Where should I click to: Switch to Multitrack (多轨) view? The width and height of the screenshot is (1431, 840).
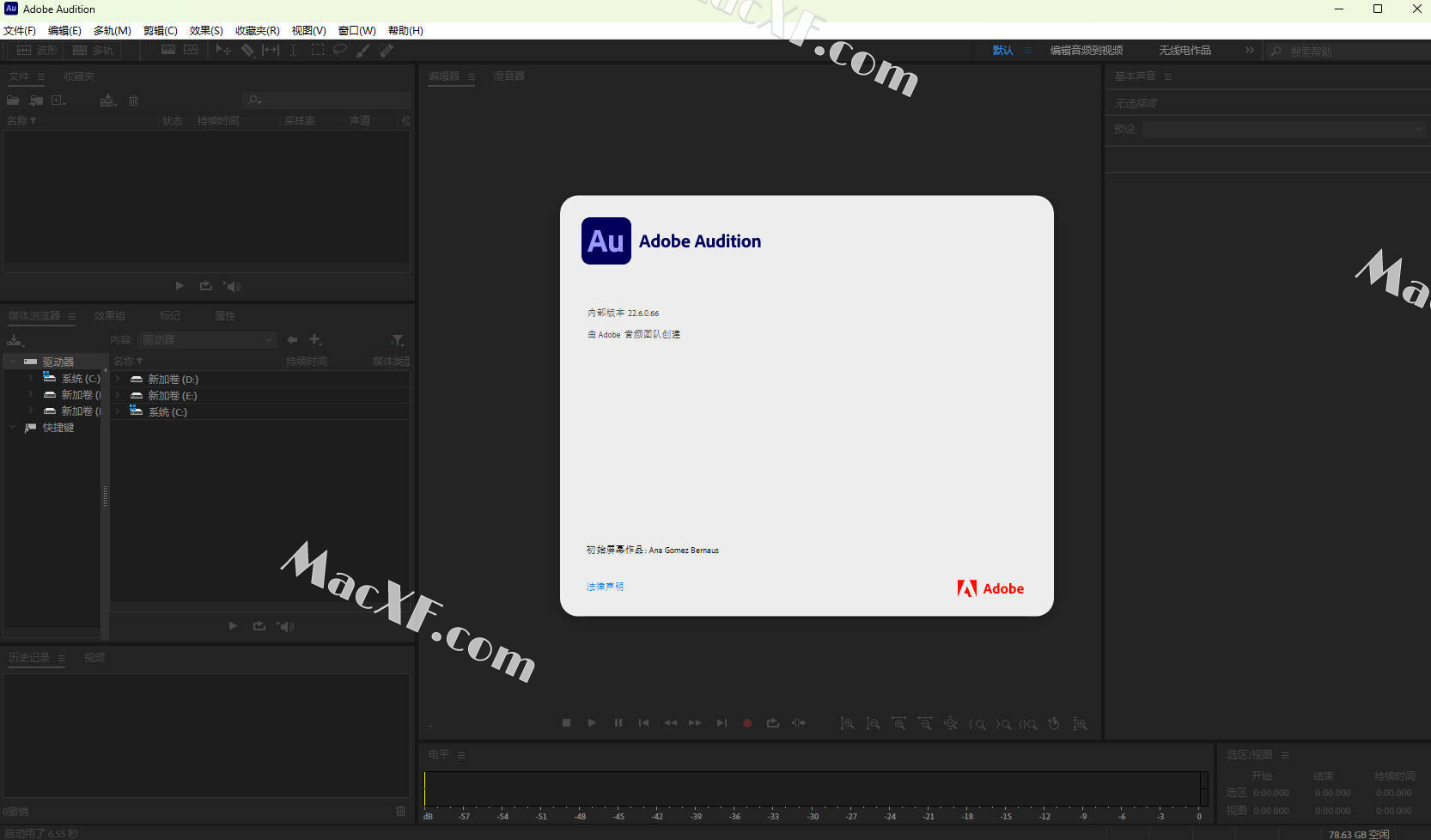(93, 51)
